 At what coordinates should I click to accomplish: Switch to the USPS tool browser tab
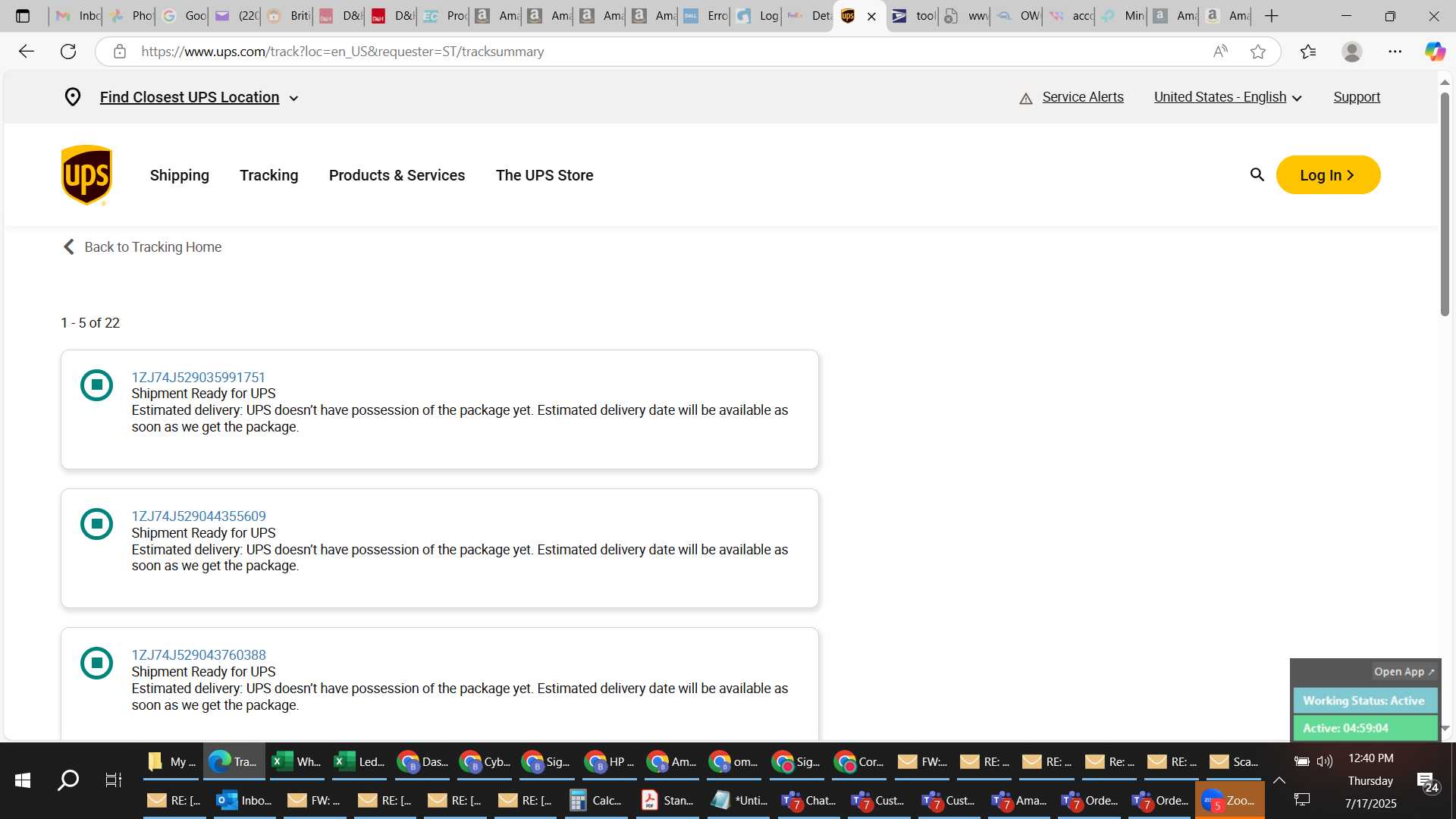[x=913, y=16]
